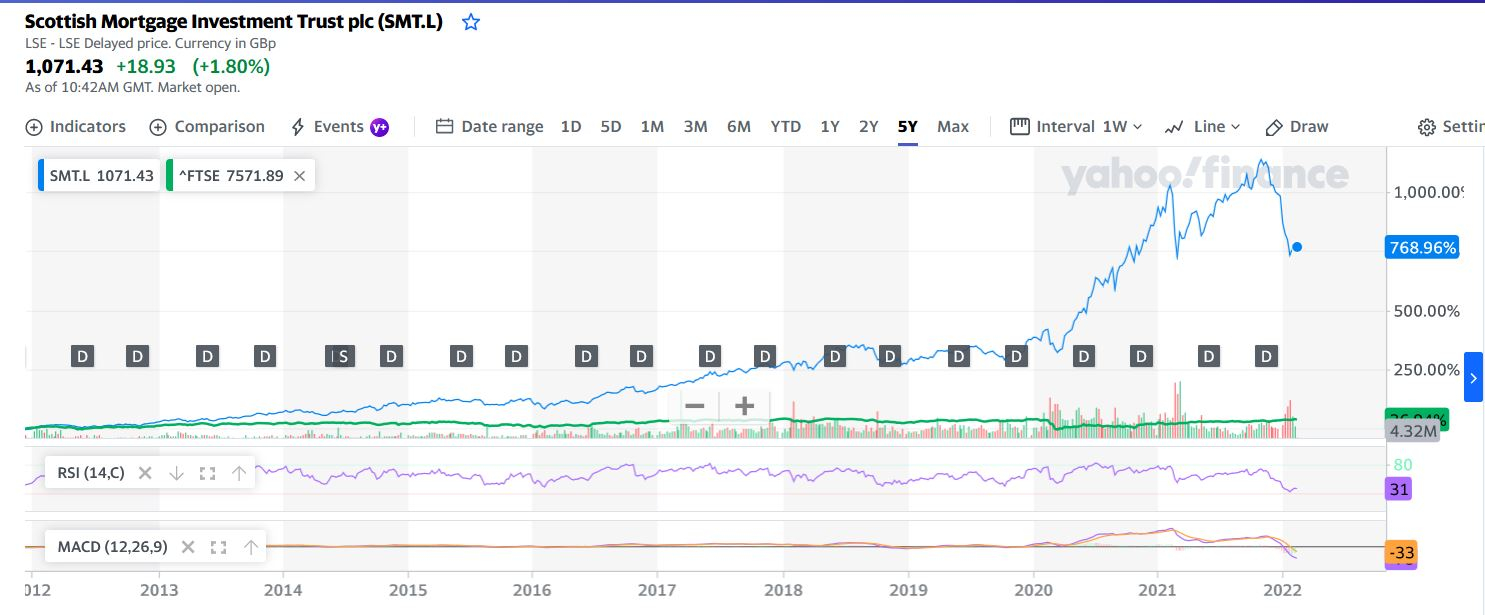
Task: Zoom in with the plus button
Action: click(x=743, y=405)
